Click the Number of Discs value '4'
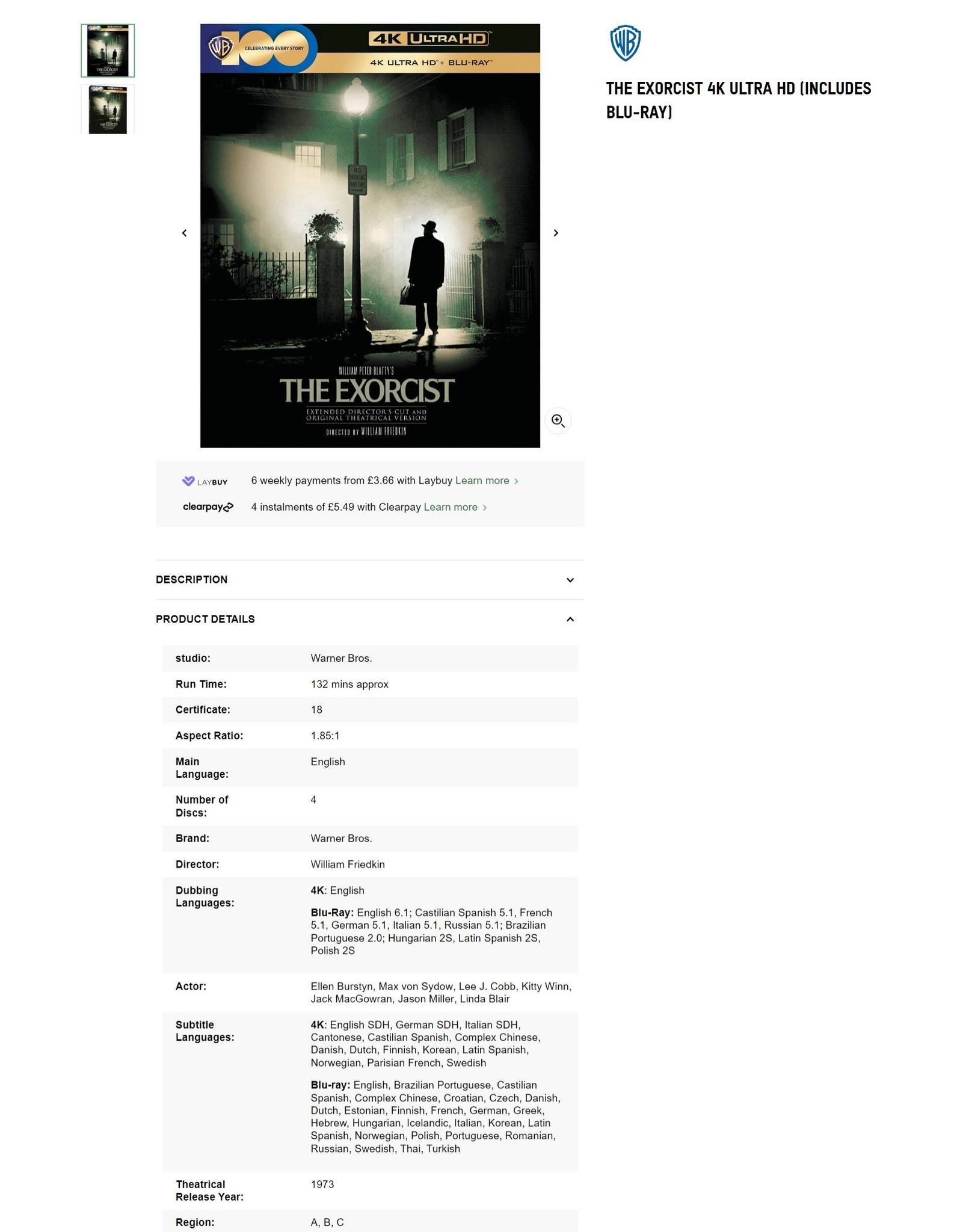The width and height of the screenshot is (957, 1232). (x=313, y=799)
